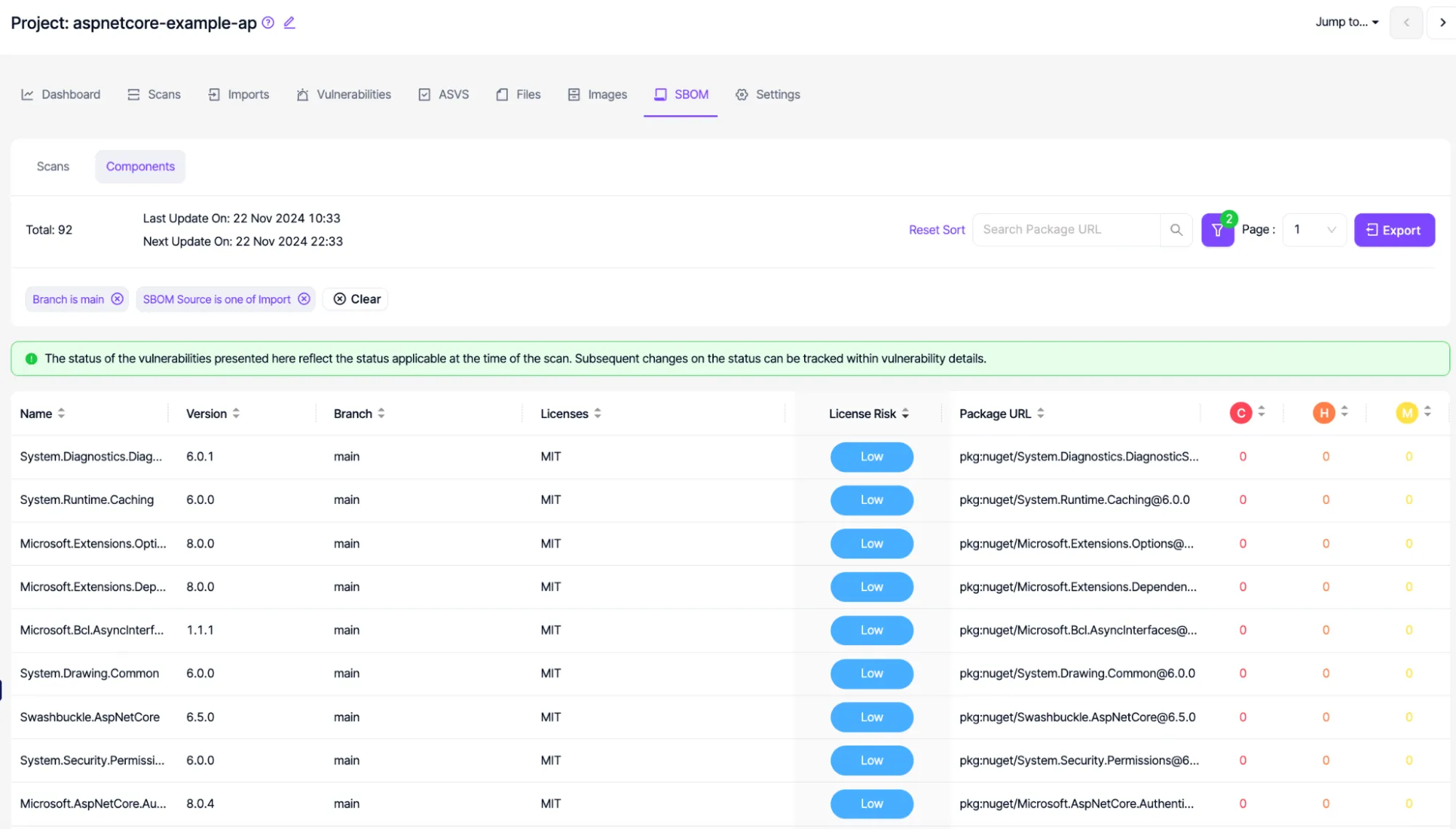This screenshot has height=830, width=1456.
Task: Remove the Branch is main filter chip
Action: pos(117,299)
